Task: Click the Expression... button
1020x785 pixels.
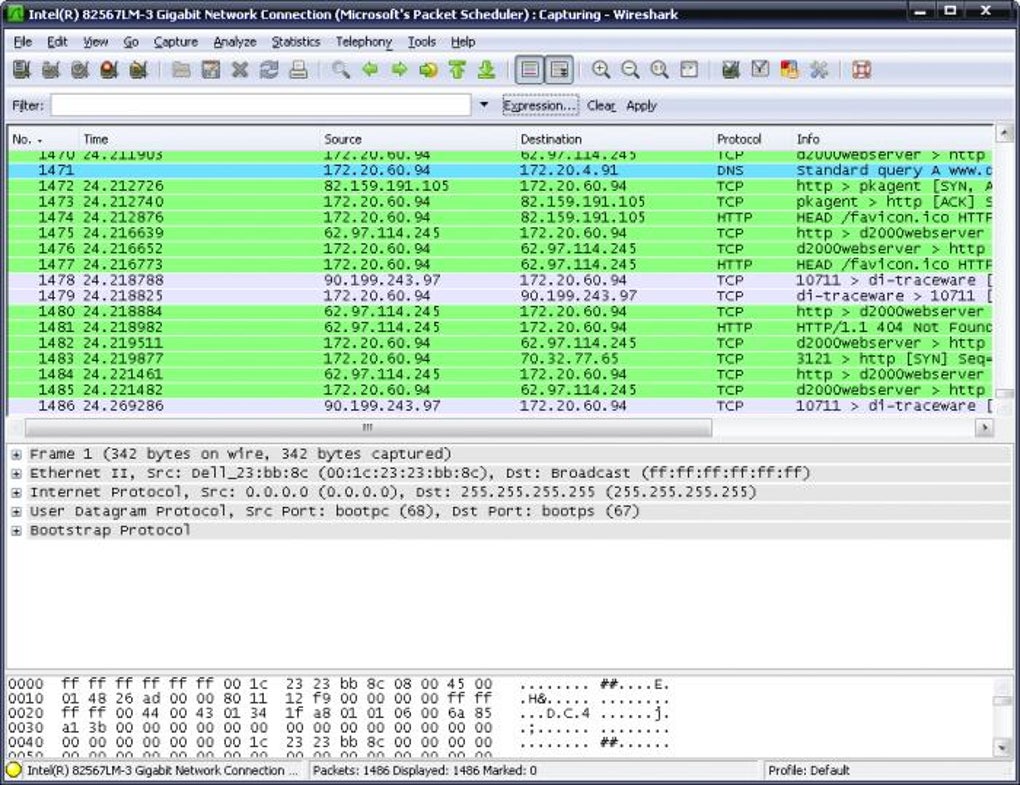Action: (541, 105)
